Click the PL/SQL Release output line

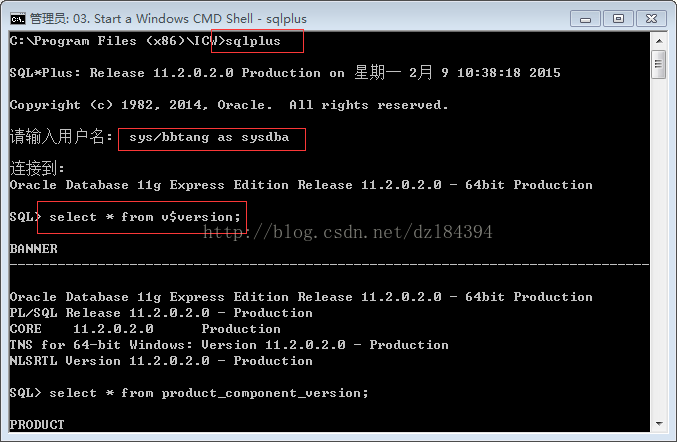click(x=161, y=313)
